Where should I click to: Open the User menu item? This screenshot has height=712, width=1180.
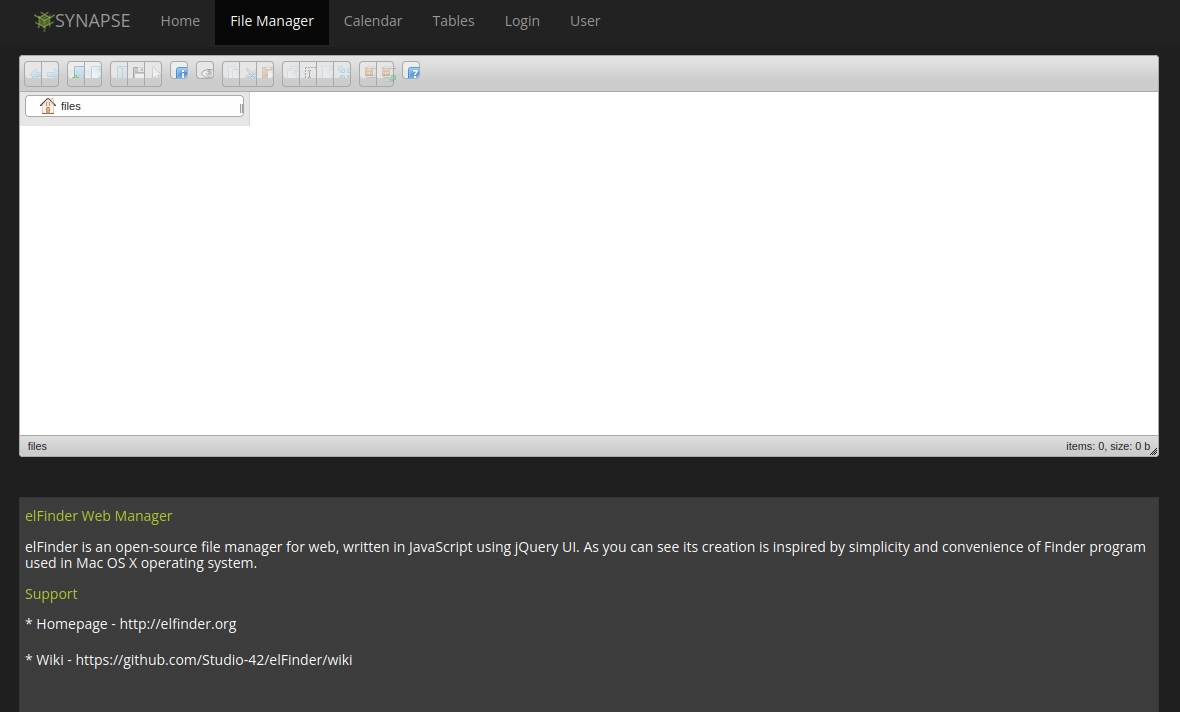click(585, 21)
